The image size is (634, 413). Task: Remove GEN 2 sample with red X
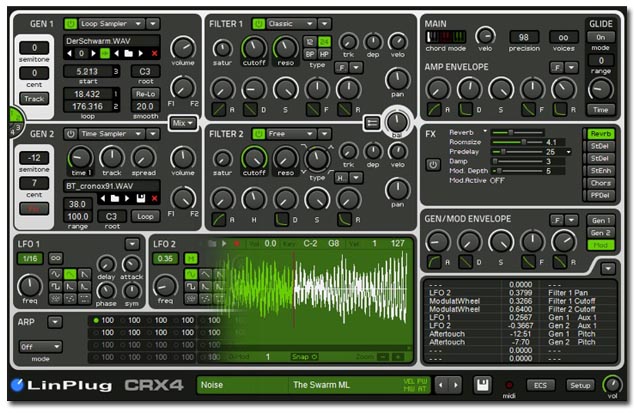154,199
